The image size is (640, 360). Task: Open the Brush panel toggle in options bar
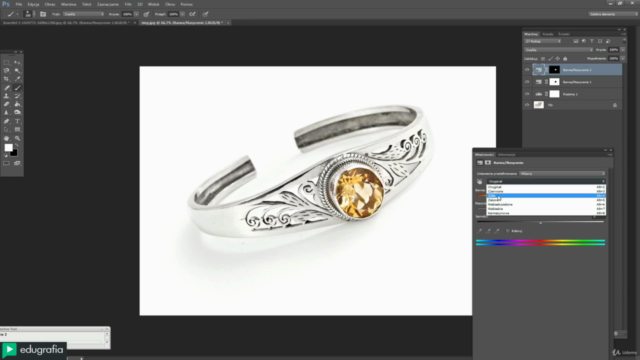[43, 14]
